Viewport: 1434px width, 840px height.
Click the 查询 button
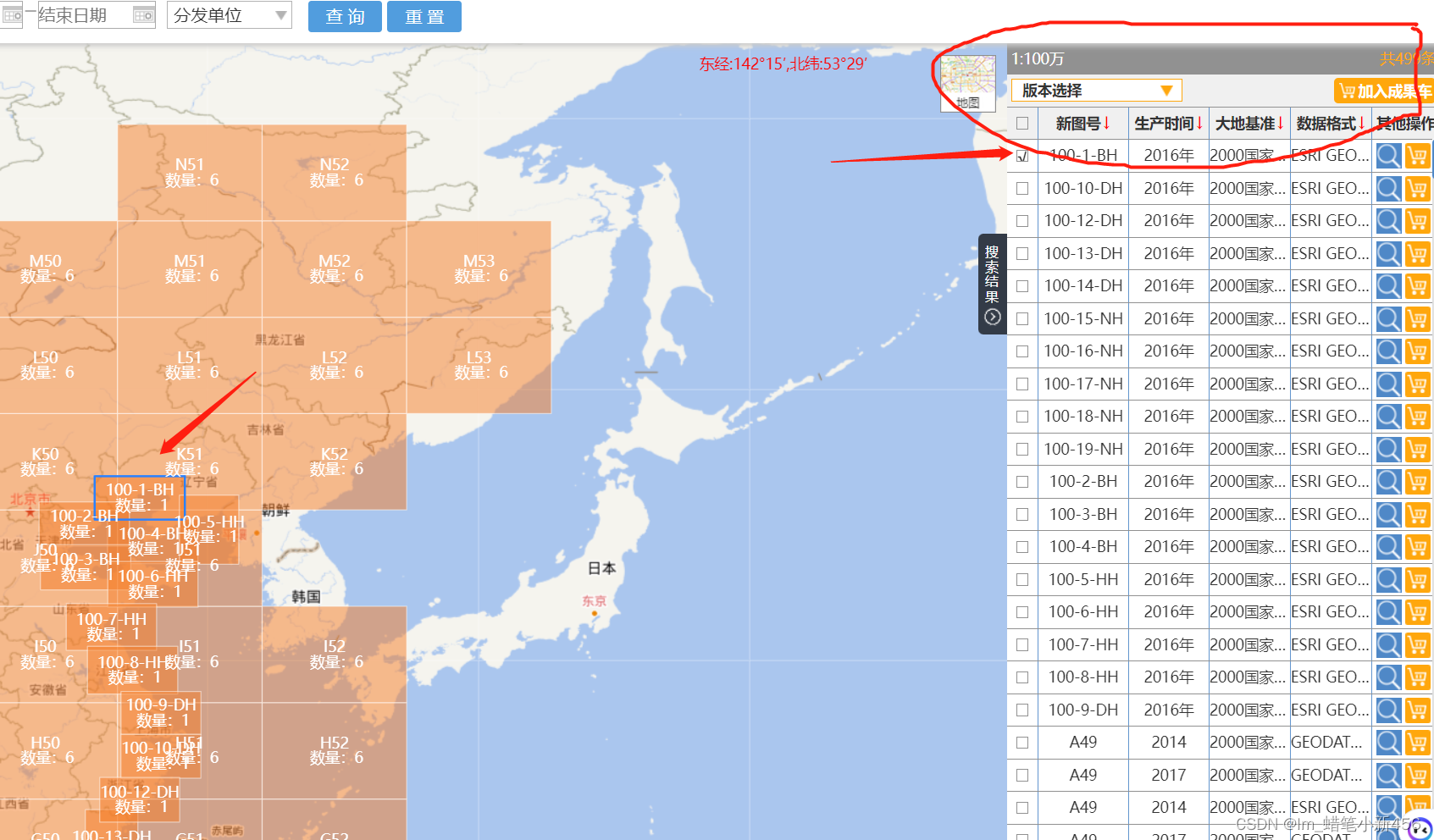(345, 16)
